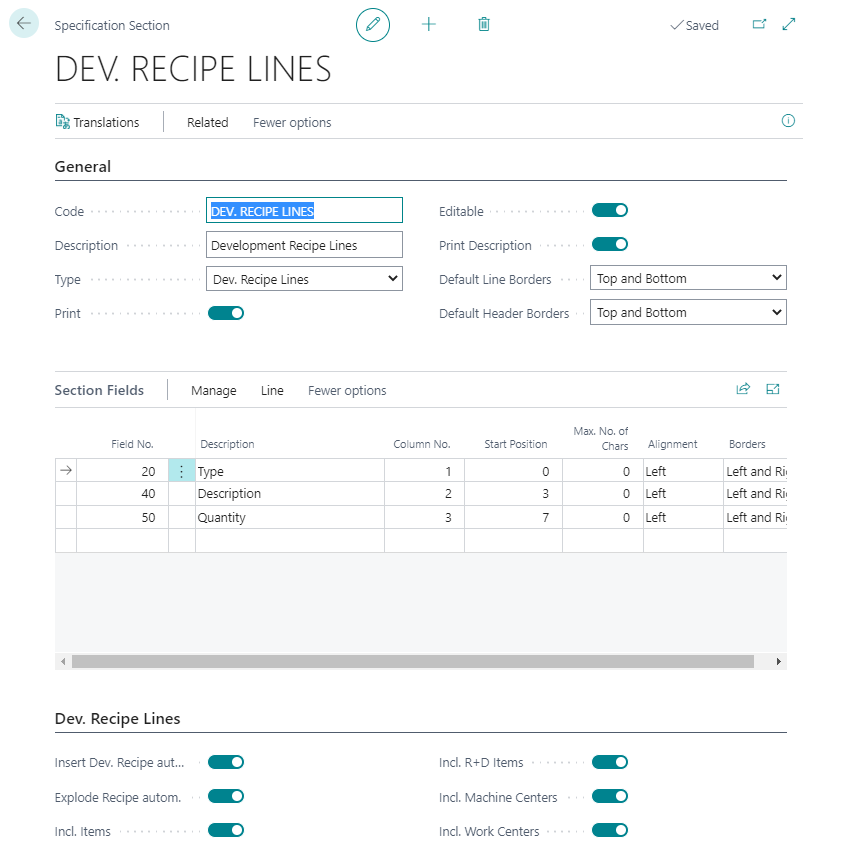
Task: Click right arrow of horizontal scrollbar
Action: tap(779, 662)
